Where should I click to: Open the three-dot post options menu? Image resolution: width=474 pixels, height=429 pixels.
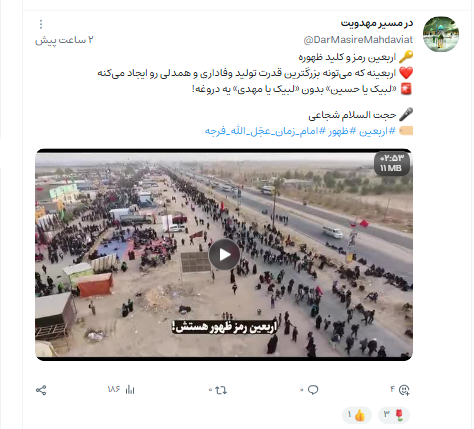pos(41,24)
